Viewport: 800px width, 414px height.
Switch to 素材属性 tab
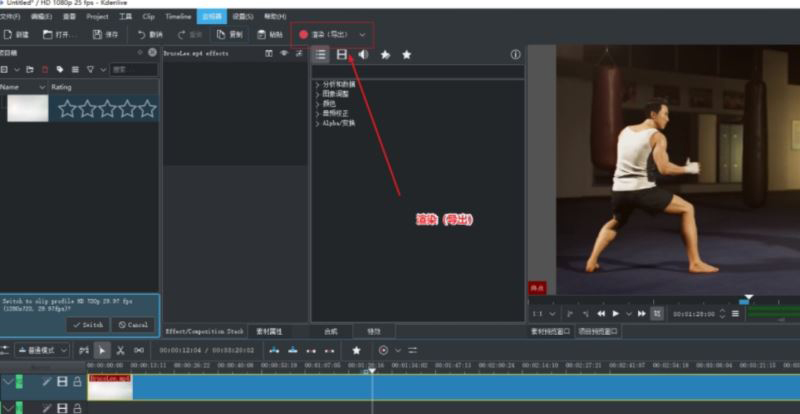[x=269, y=331]
